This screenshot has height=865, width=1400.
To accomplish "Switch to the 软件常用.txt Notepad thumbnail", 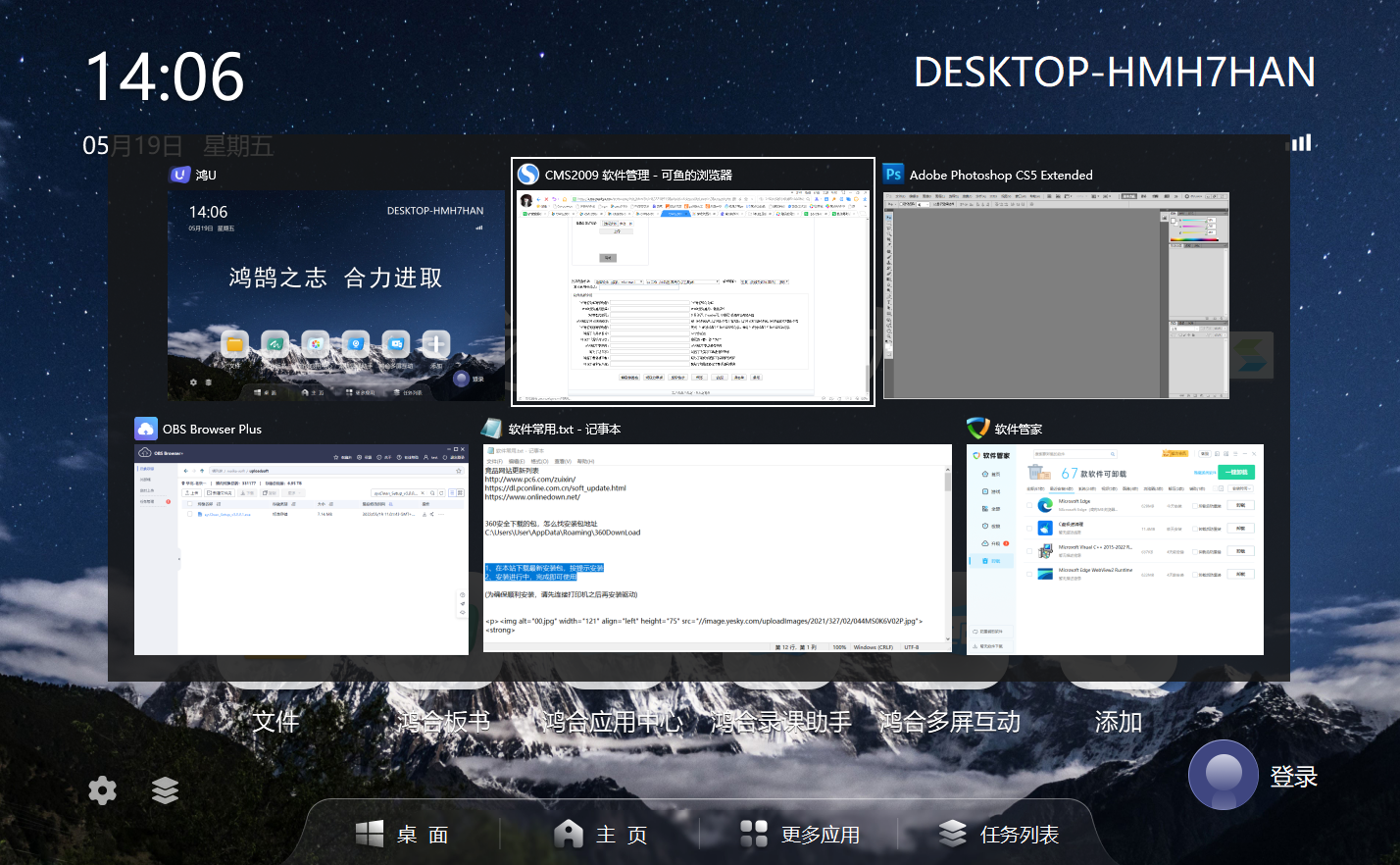I will pyautogui.click(x=718, y=548).
